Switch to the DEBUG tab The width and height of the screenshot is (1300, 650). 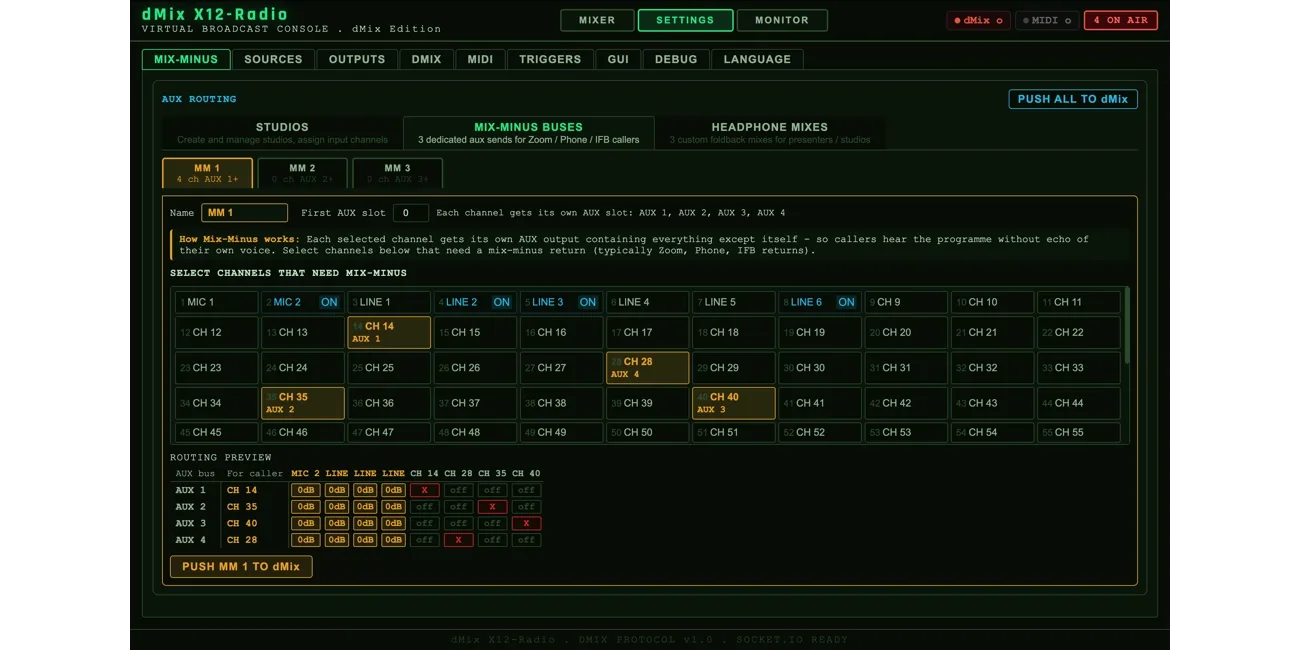tap(676, 59)
